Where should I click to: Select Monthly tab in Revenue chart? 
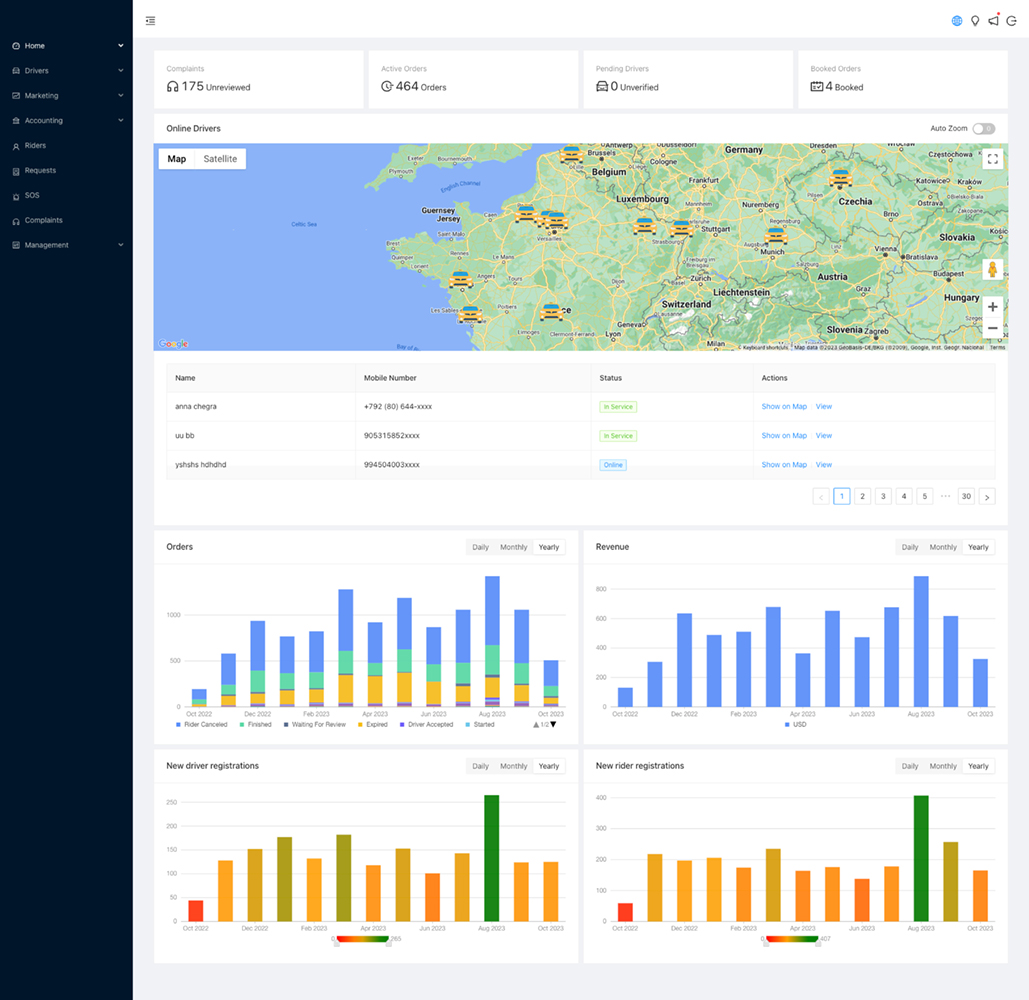[943, 547]
